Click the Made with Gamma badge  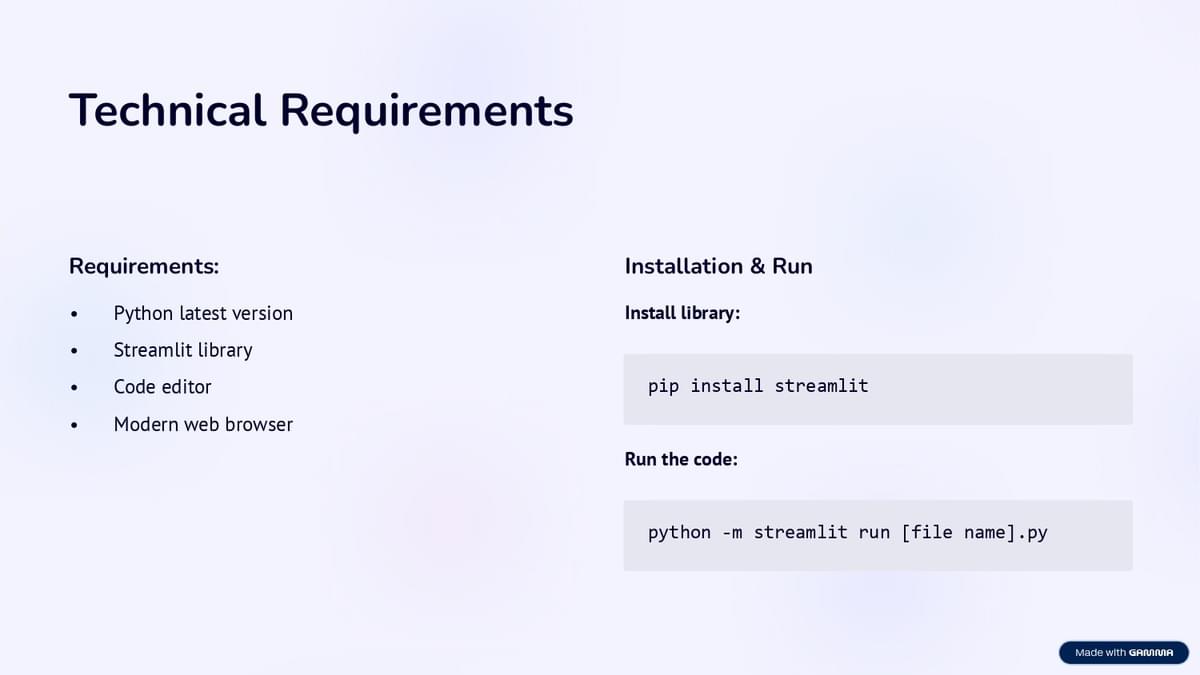1124,653
